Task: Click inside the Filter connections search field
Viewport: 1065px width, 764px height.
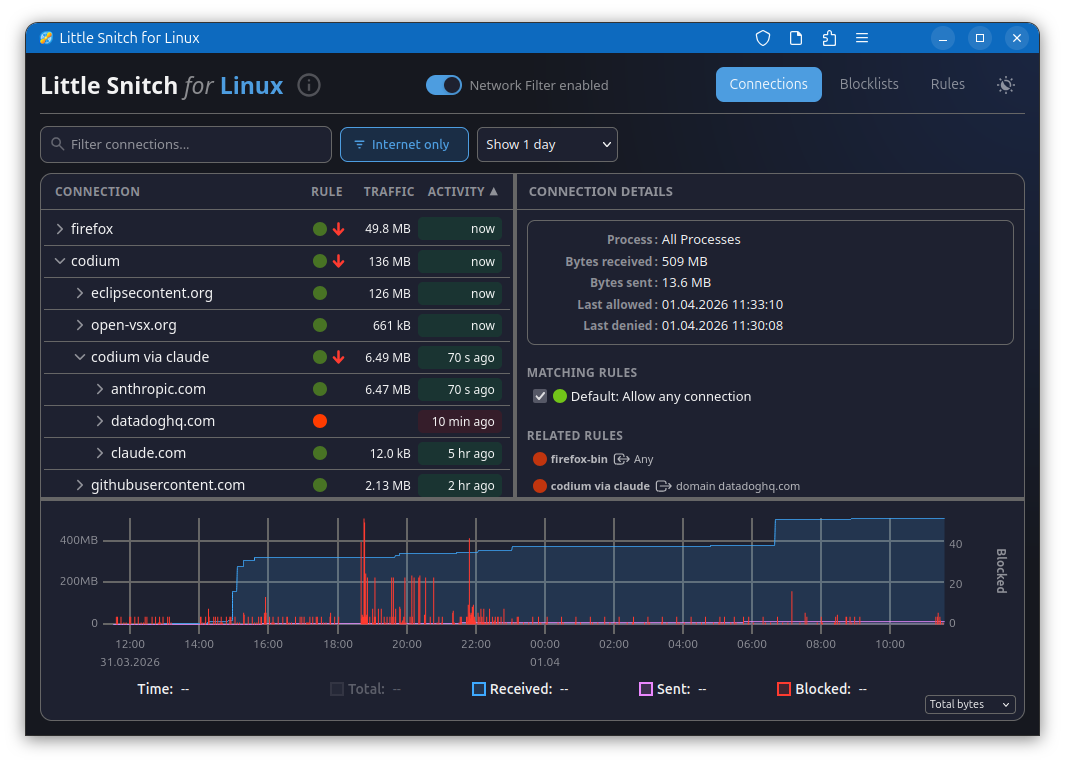Action: click(x=185, y=144)
